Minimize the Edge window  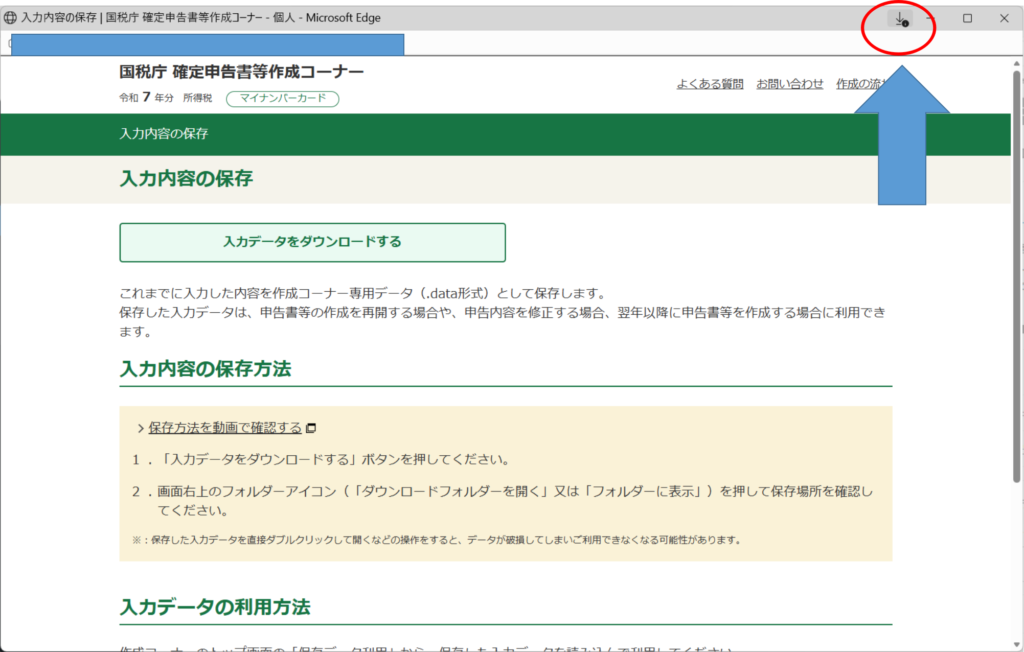click(931, 18)
